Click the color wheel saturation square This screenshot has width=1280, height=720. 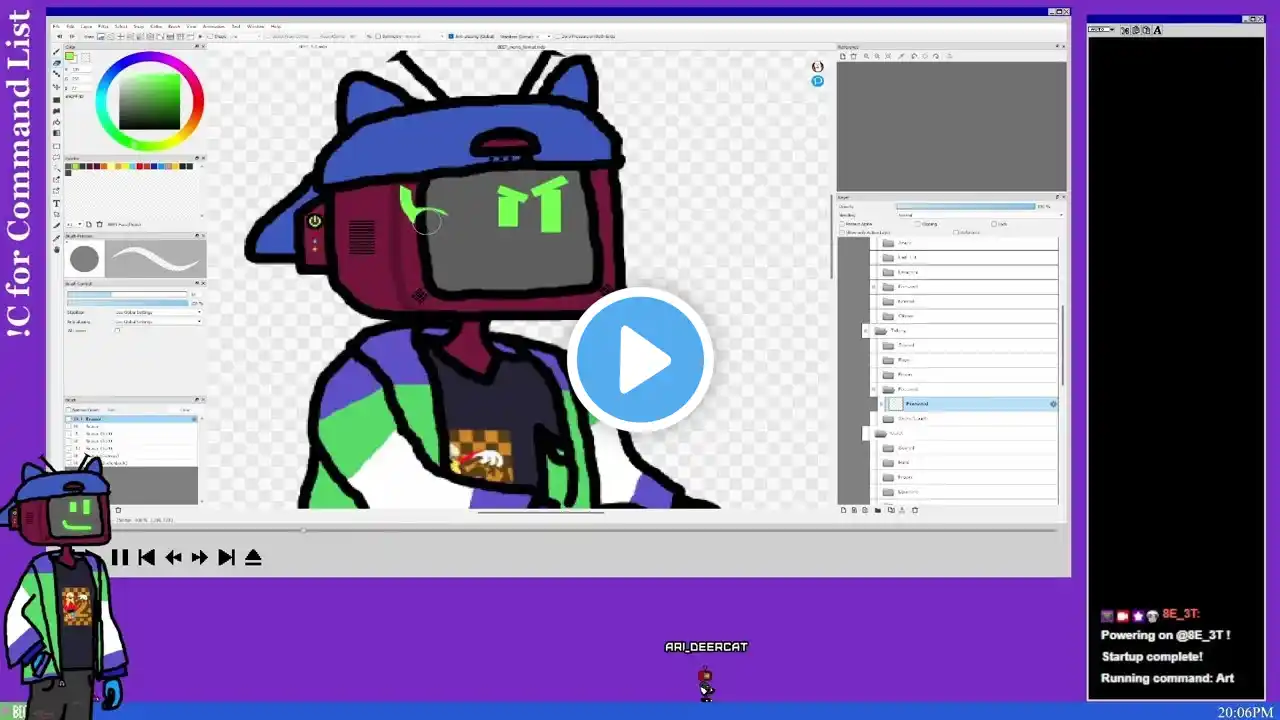[149, 100]
